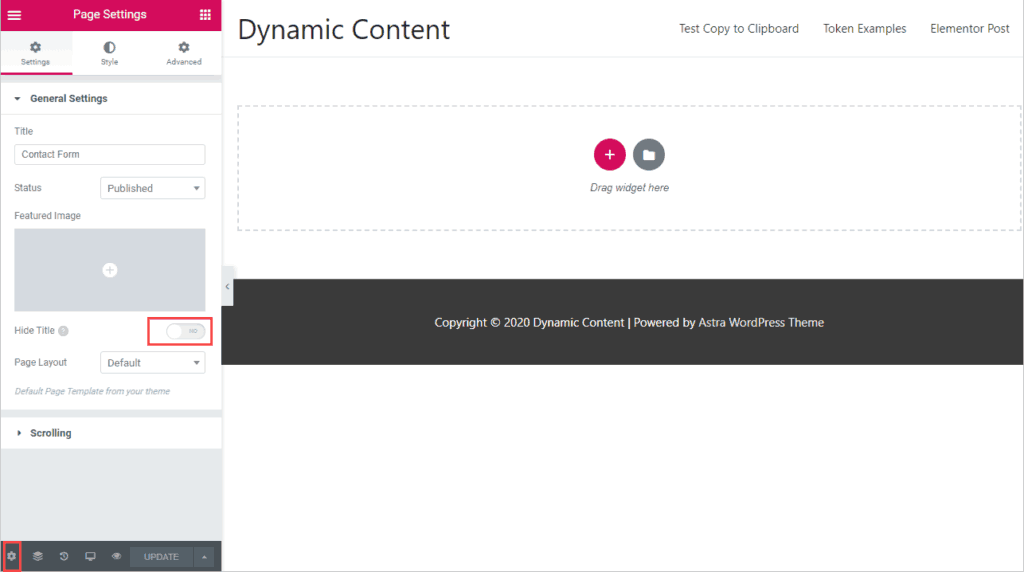
Task: Open the Status dropdown
Action: pos(153,188)
